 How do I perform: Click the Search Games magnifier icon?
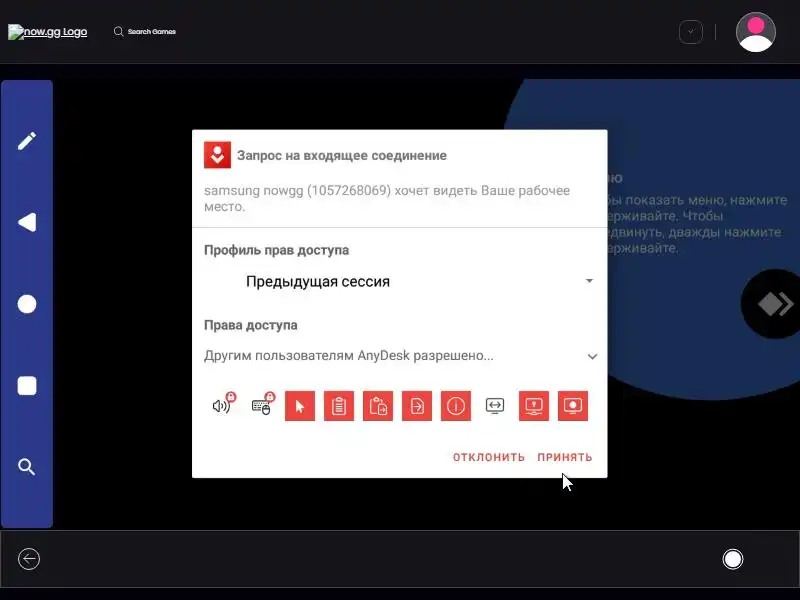(118, 32)
